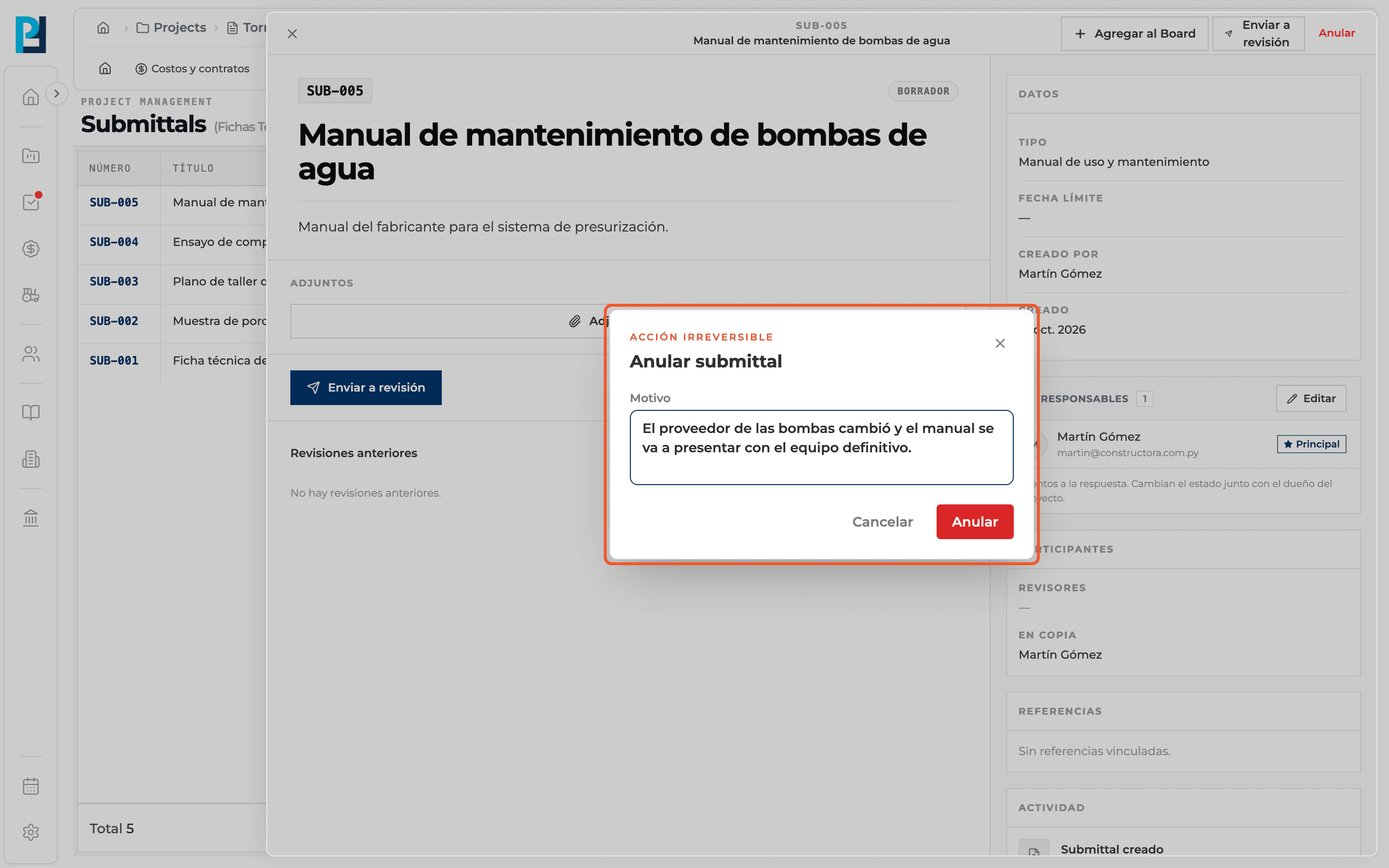This screenshot has height=868, width=1389.
Task: Click martin@constructora.com.py email
Action: click(x=1127, y=452)
